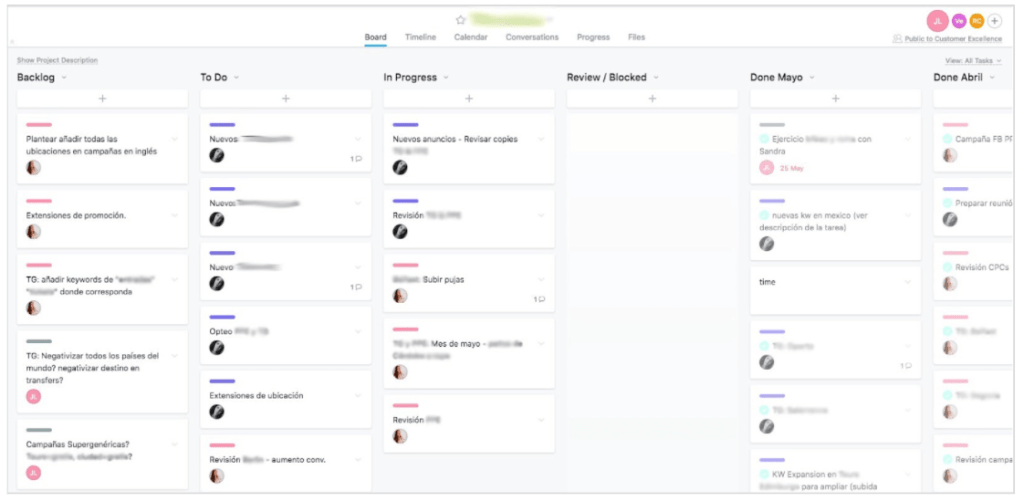Toggle completion check on nuevas kw en mexico
This screenshot has height=501, width=1024.
point(764,216)
